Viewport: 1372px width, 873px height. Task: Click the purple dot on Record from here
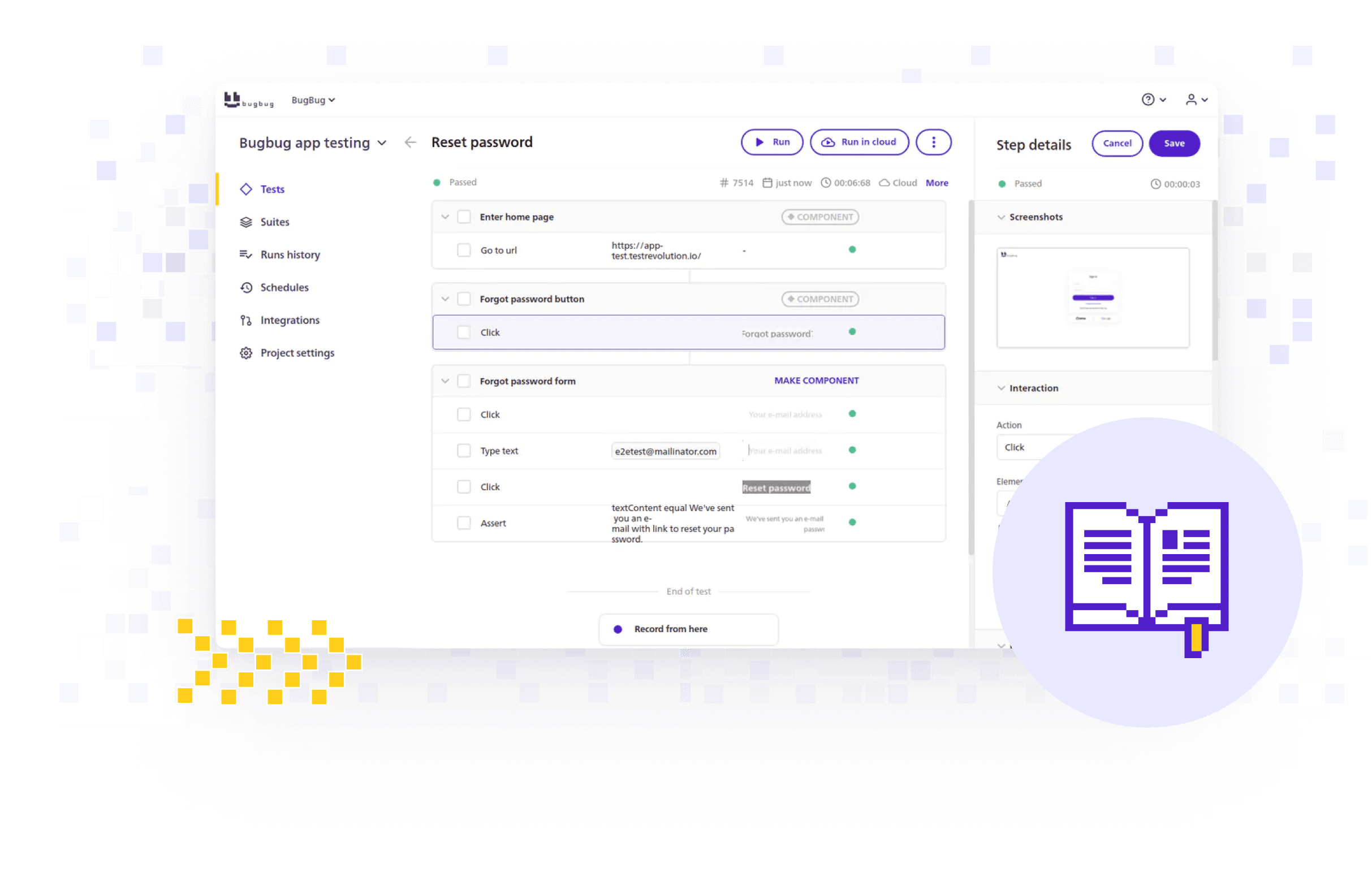click(618, 629)
